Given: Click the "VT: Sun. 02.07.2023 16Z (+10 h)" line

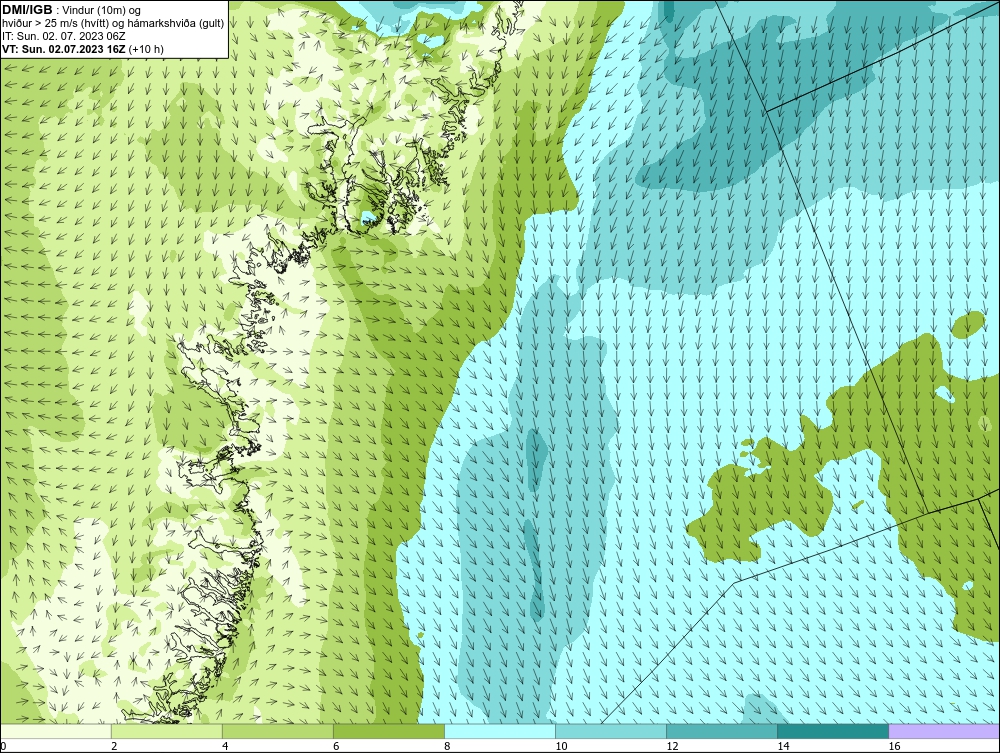Looking at the screenshot, I should point(83,49).
